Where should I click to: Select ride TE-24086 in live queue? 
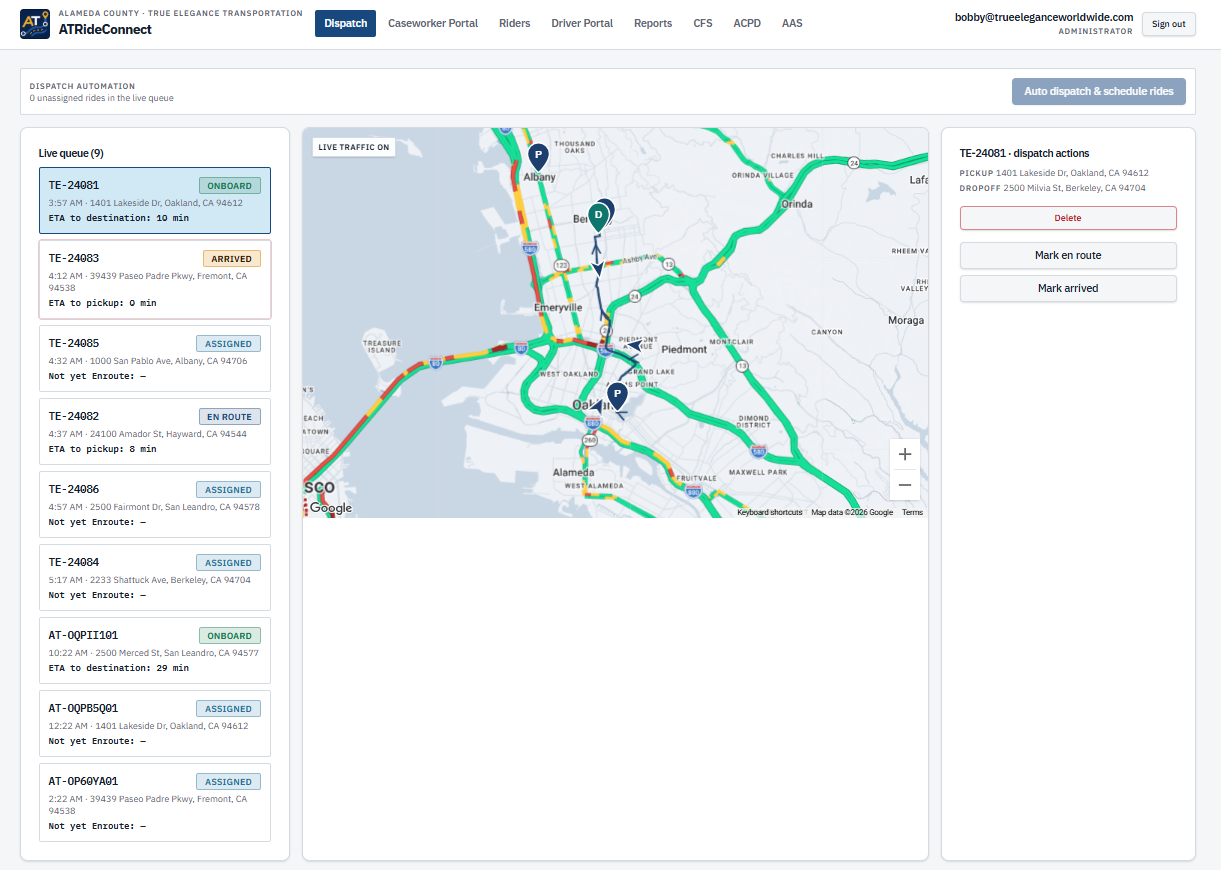155,505
